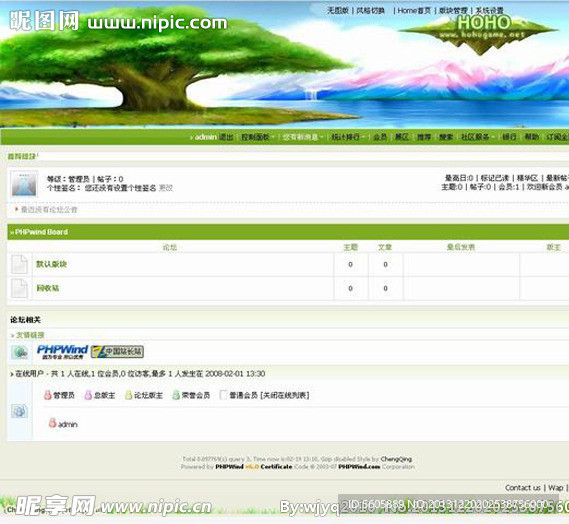Click the 最后发表 column header

point(460,247)
